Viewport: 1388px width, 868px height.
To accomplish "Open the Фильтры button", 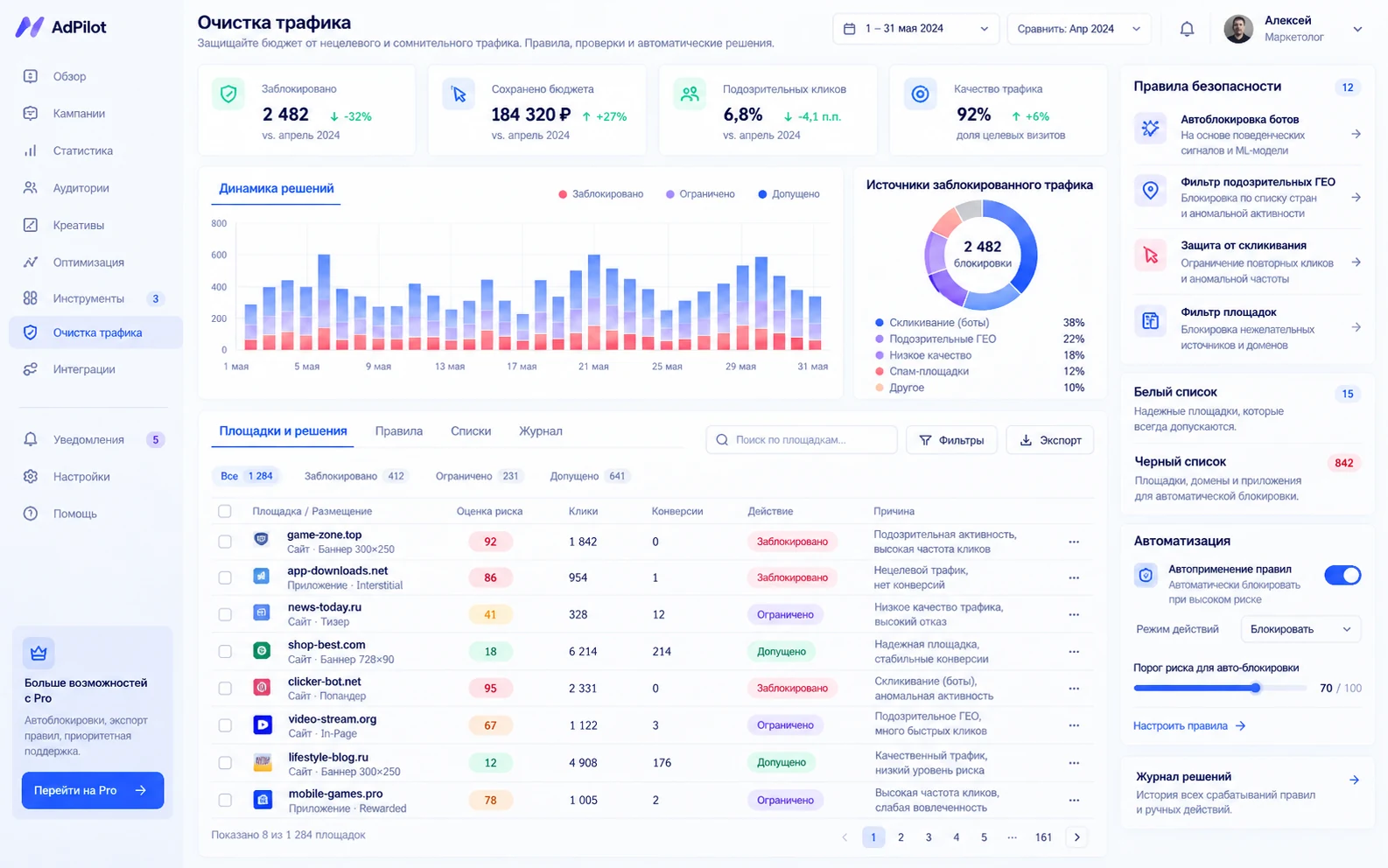I will [951, 440].
